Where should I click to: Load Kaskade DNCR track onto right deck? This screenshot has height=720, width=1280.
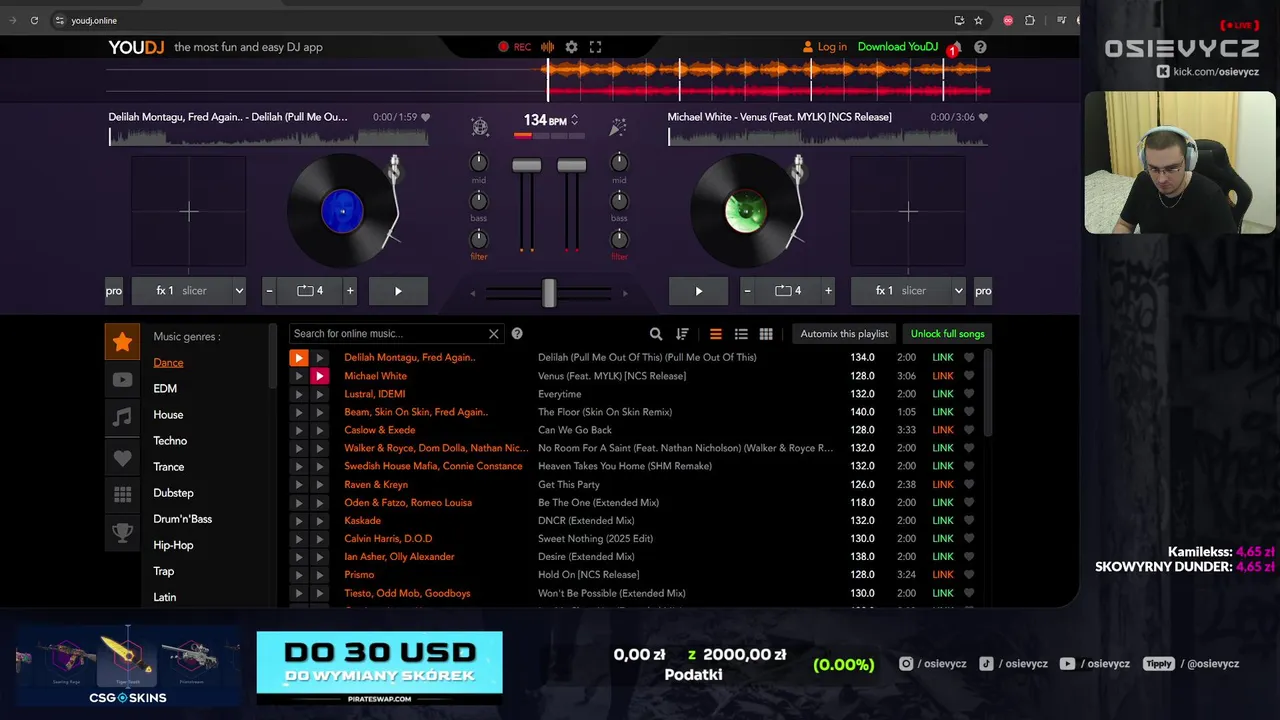tap(319, 520)
